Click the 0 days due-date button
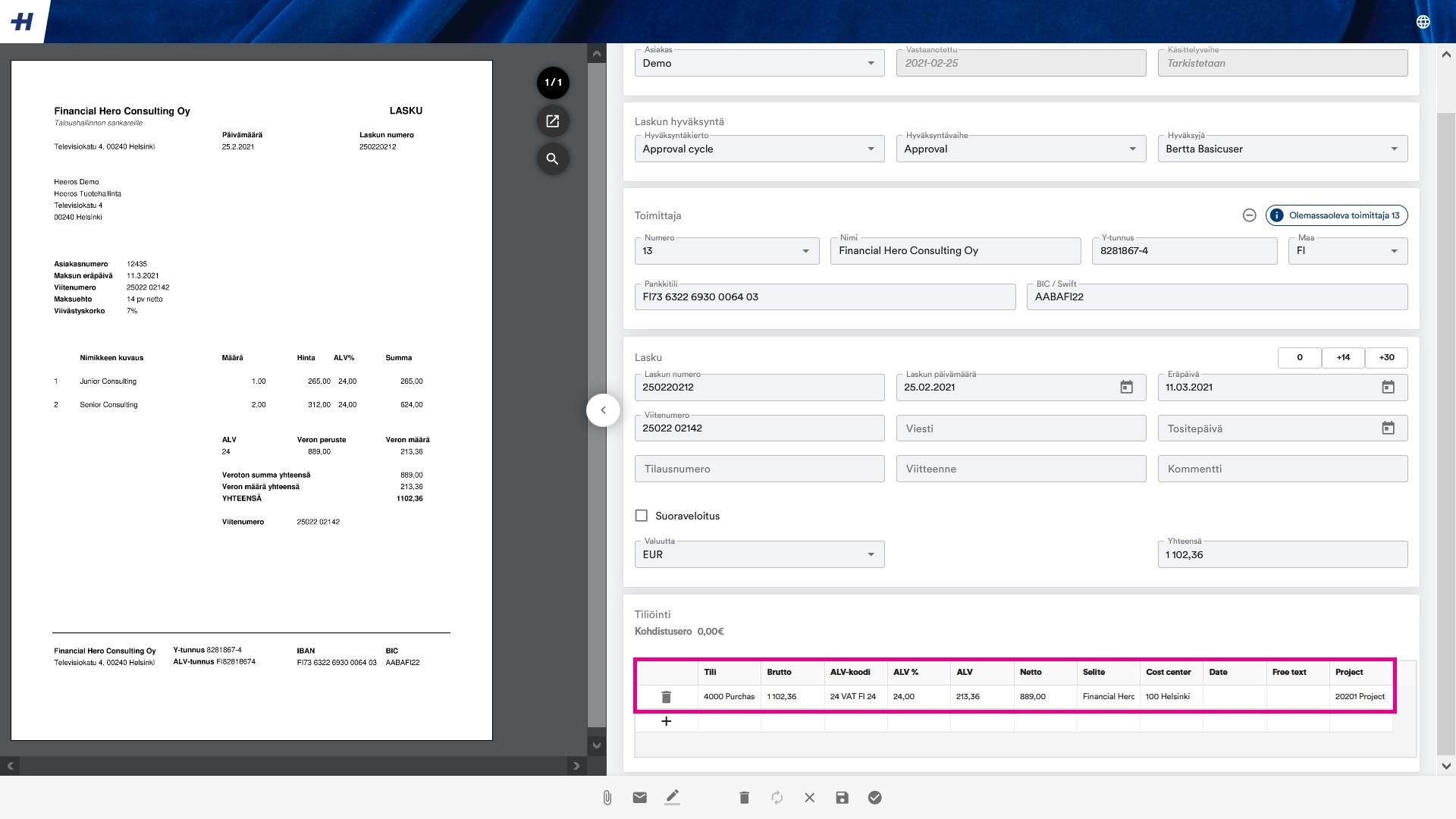 tap(1300, 358)
